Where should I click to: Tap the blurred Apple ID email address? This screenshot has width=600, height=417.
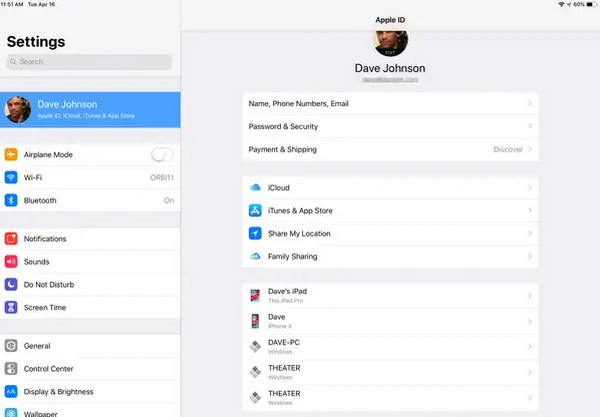pos(390,80)
